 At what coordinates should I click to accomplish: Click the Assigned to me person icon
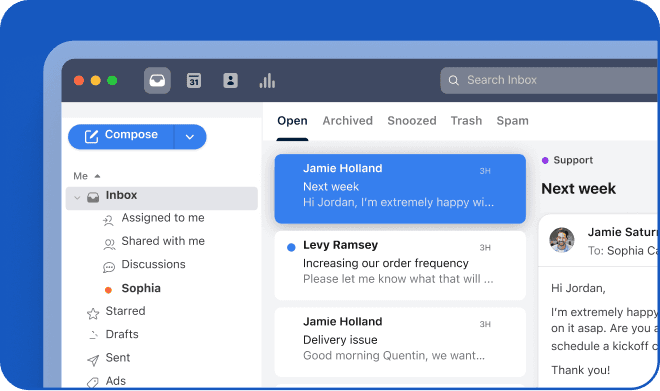109,220
